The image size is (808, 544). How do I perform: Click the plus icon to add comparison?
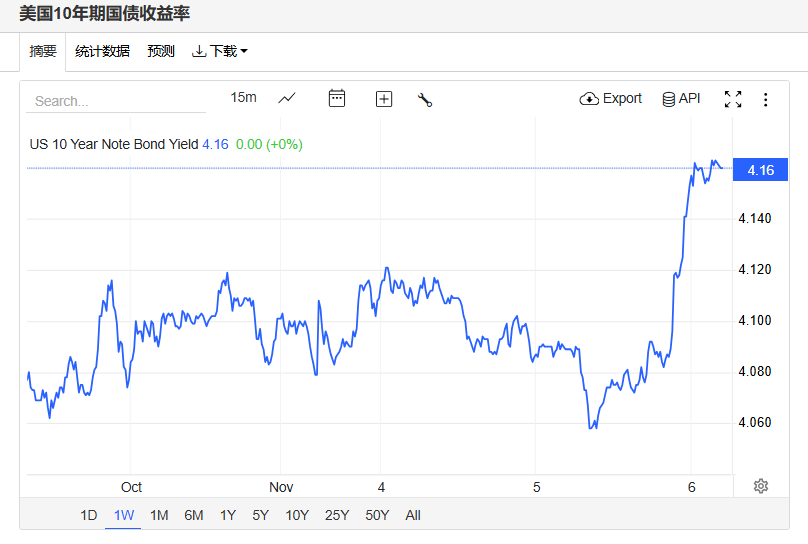[384, 99]
